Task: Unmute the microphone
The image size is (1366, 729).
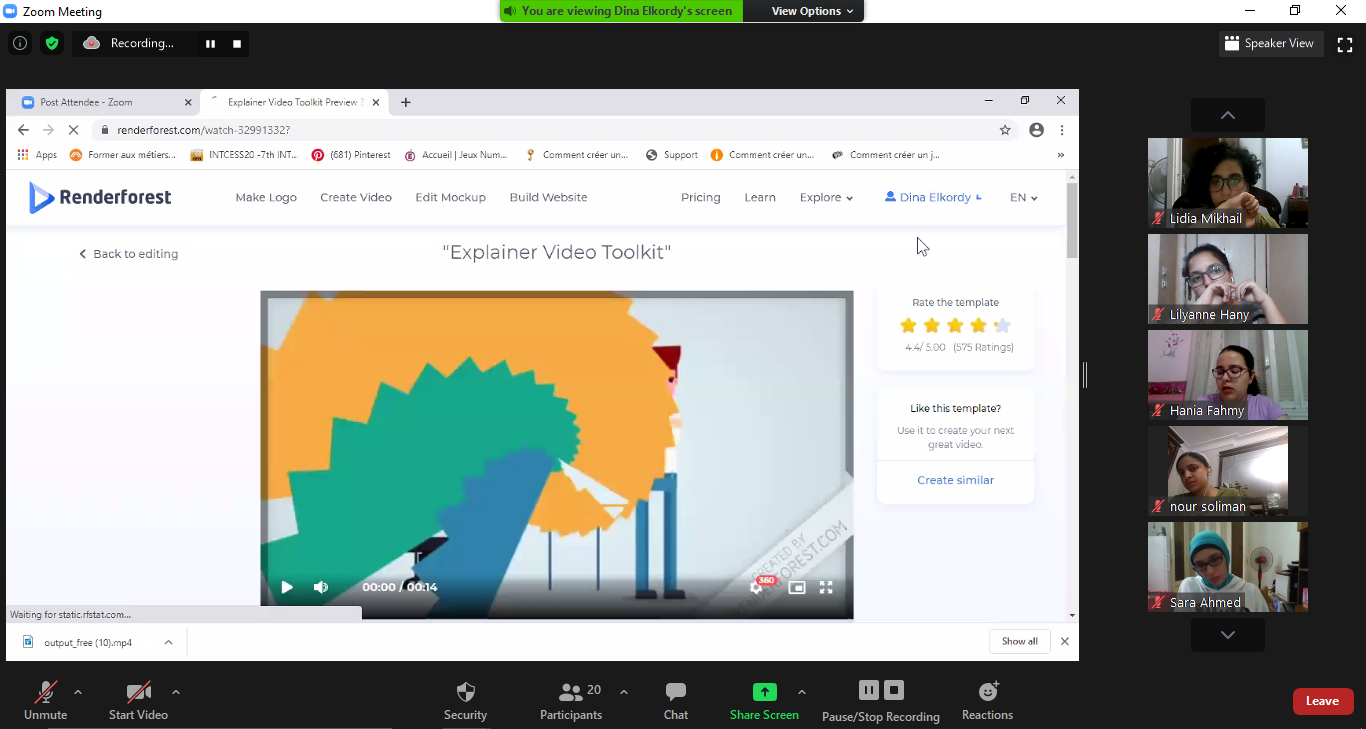Action: click(46, 692)
